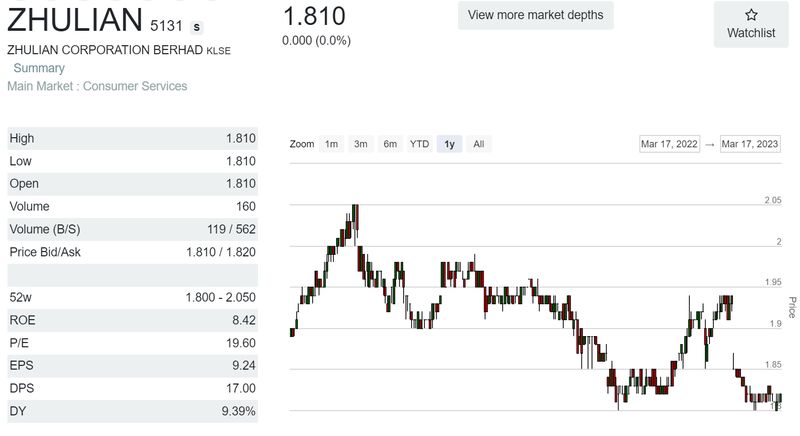Select the 6m zoom range
The image size is (800, 436).
pyautogui.click(x=390, y=144)
